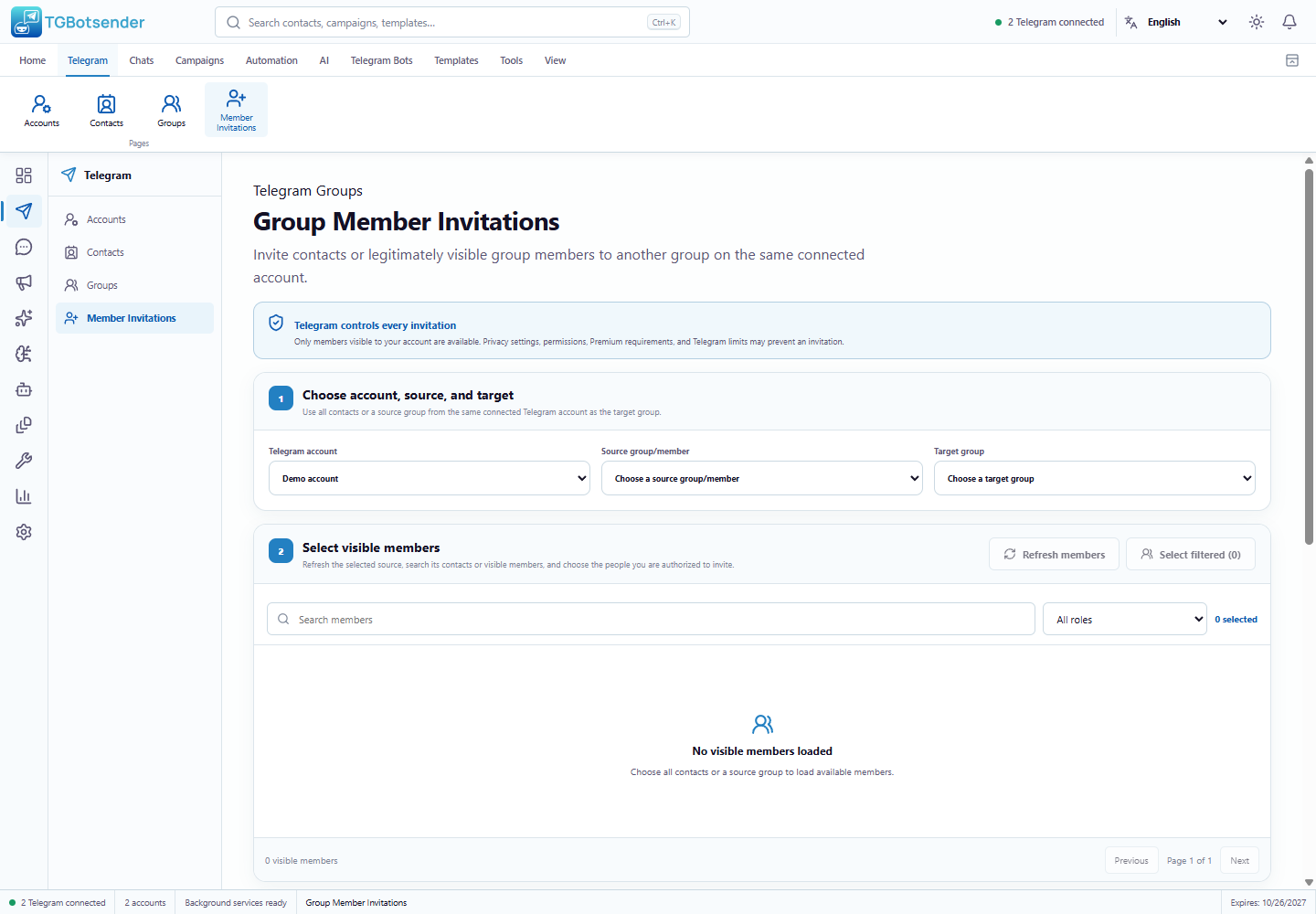This screenshot has width=1316, height=914.
Task: Open the dashboard grid icon in left rail
Action: pos(24,175)
